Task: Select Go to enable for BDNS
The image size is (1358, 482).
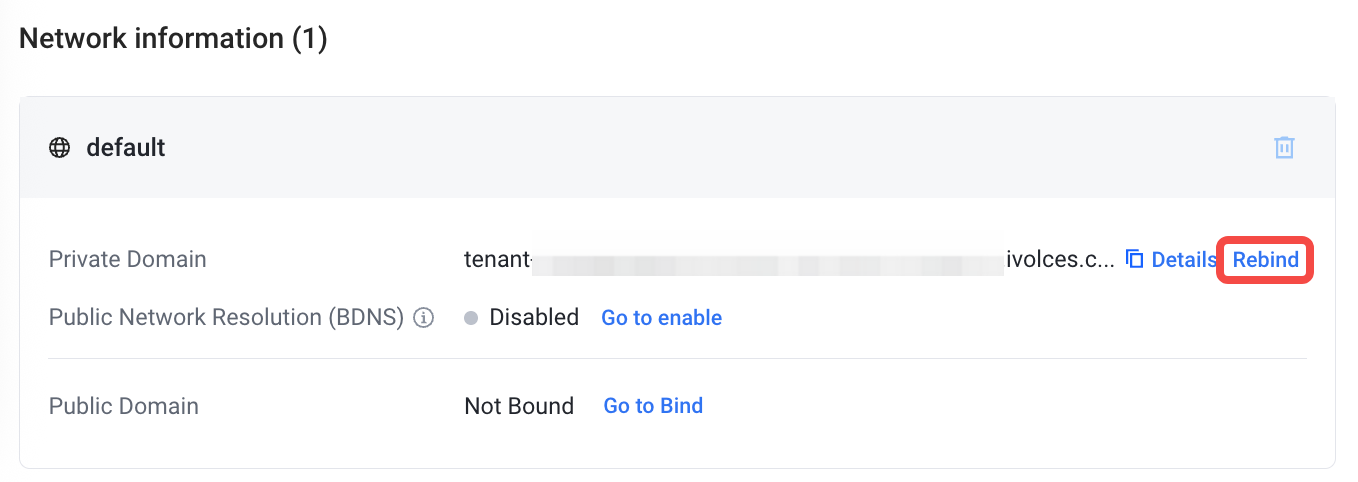Action: 661,318
